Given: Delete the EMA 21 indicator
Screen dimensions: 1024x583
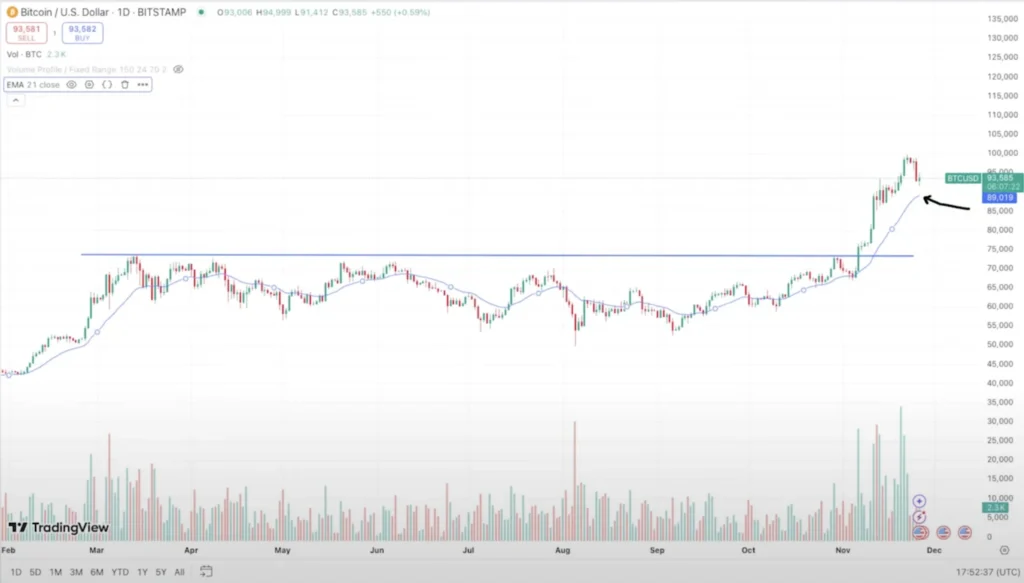Looking at the screenshot, I should (x=125, y=85).
